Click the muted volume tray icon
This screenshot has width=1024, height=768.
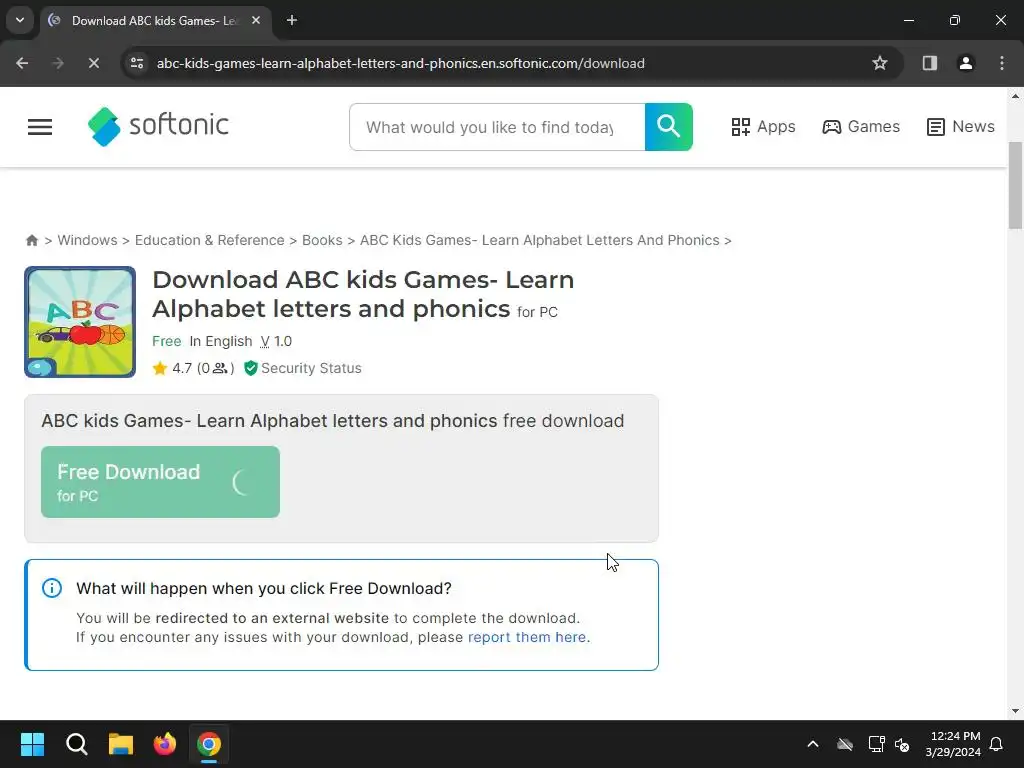(903, 744)
